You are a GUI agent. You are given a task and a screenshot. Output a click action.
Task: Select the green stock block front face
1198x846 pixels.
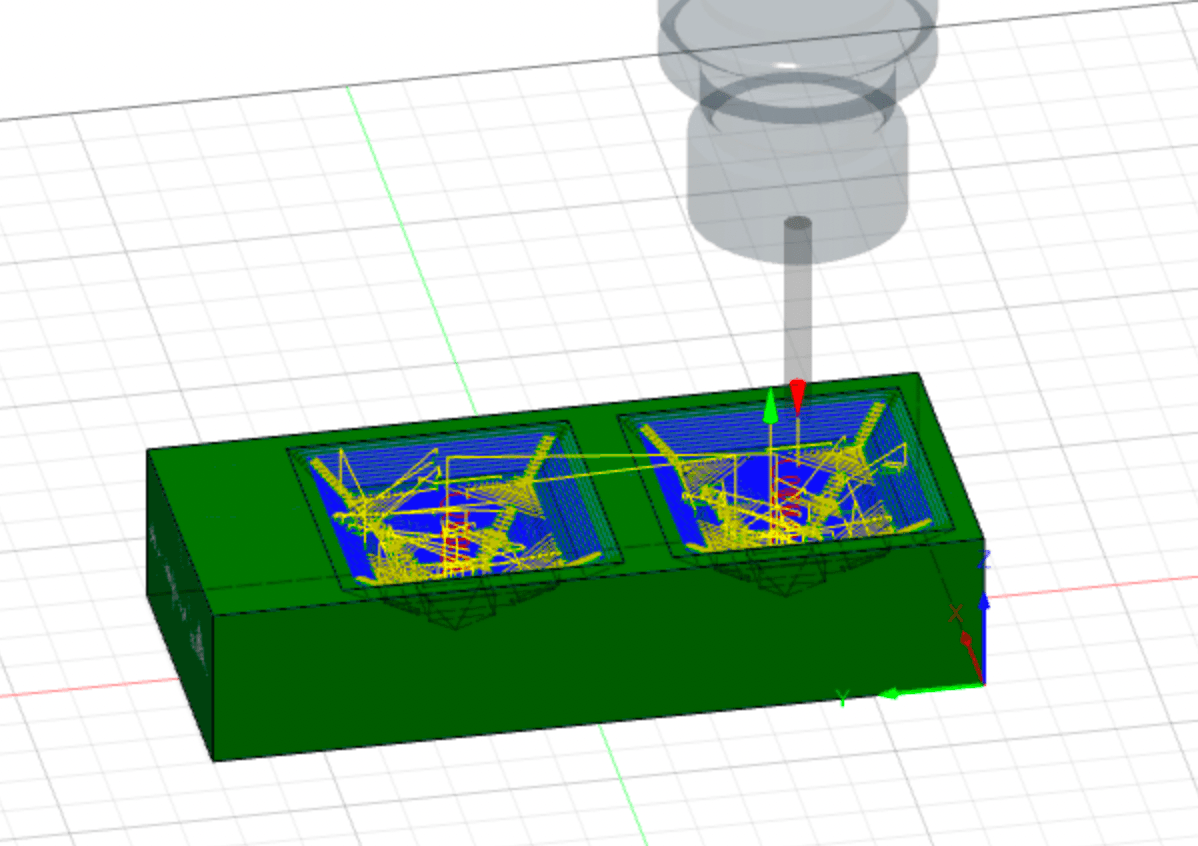tap(598, 650)
